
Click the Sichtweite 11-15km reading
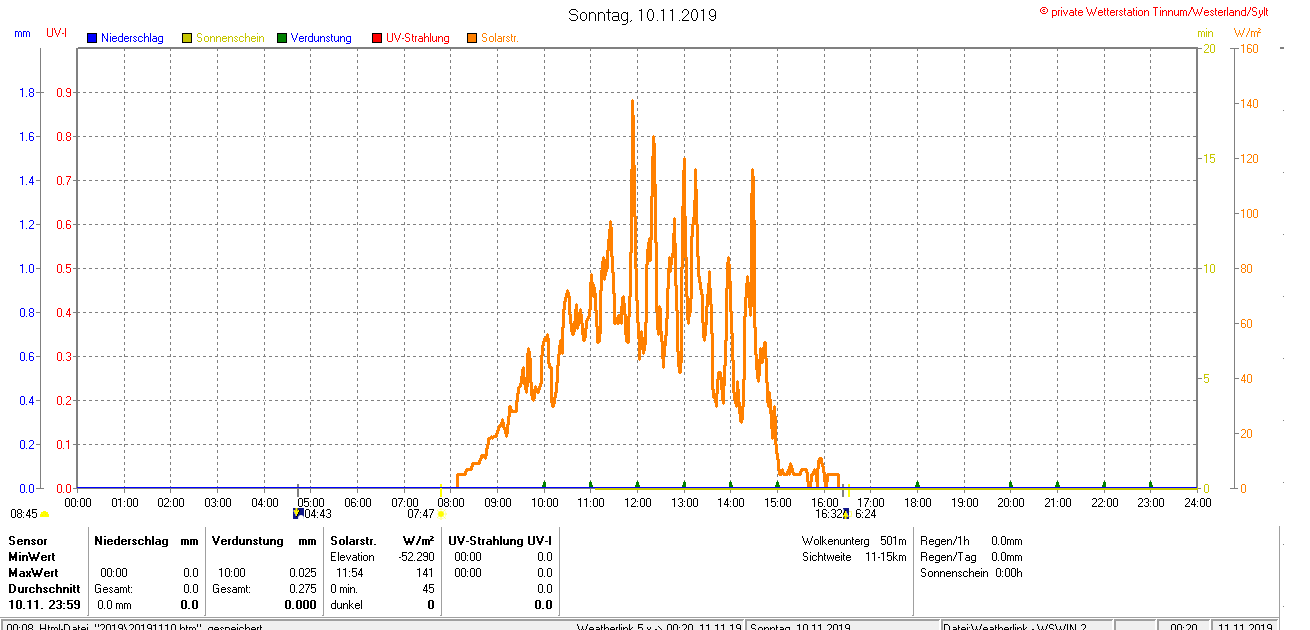(854, 557)
